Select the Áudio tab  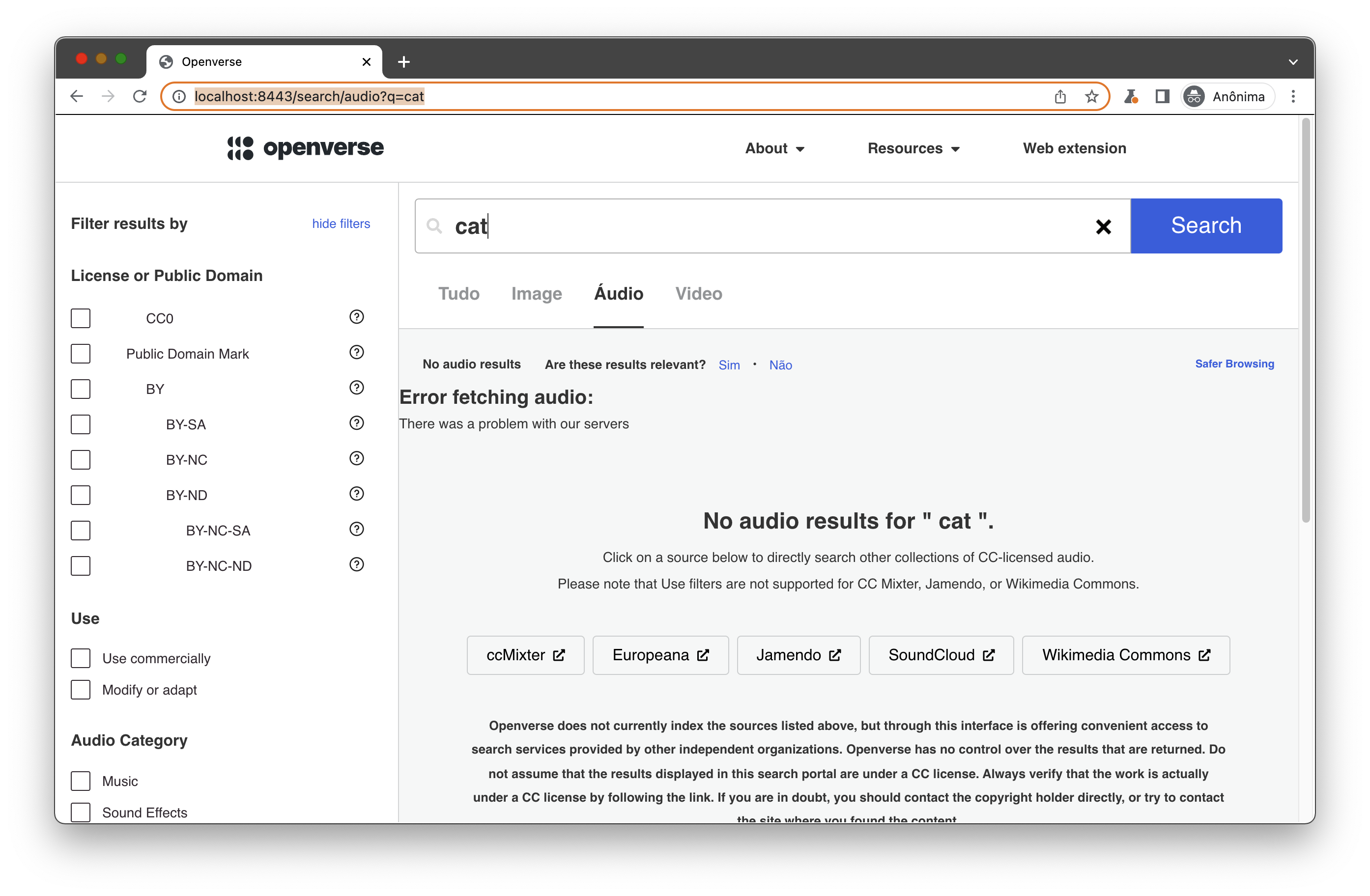tap(618, 293)
